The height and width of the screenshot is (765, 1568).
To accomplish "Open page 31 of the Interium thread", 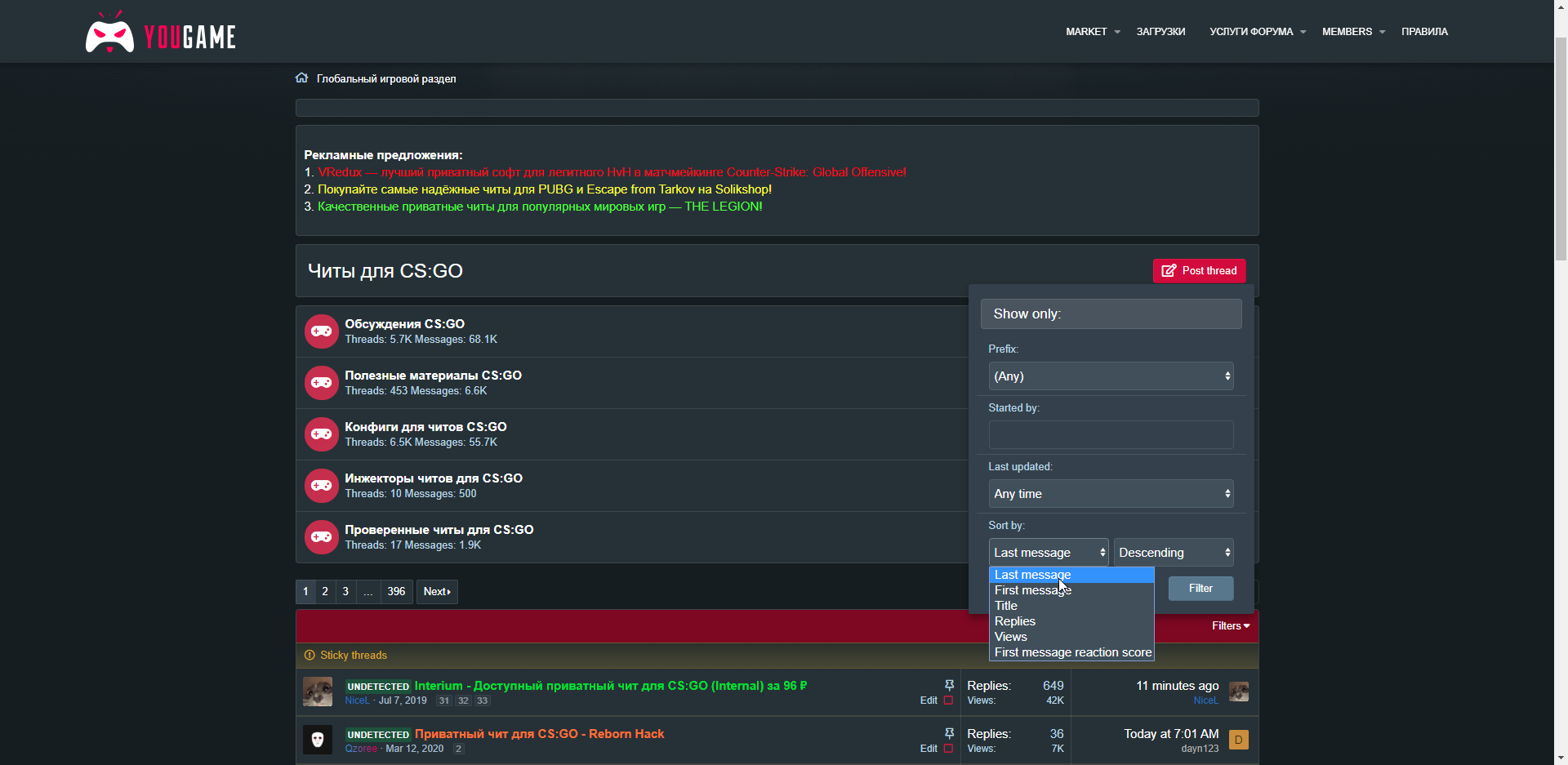I will tap(444, 701).
